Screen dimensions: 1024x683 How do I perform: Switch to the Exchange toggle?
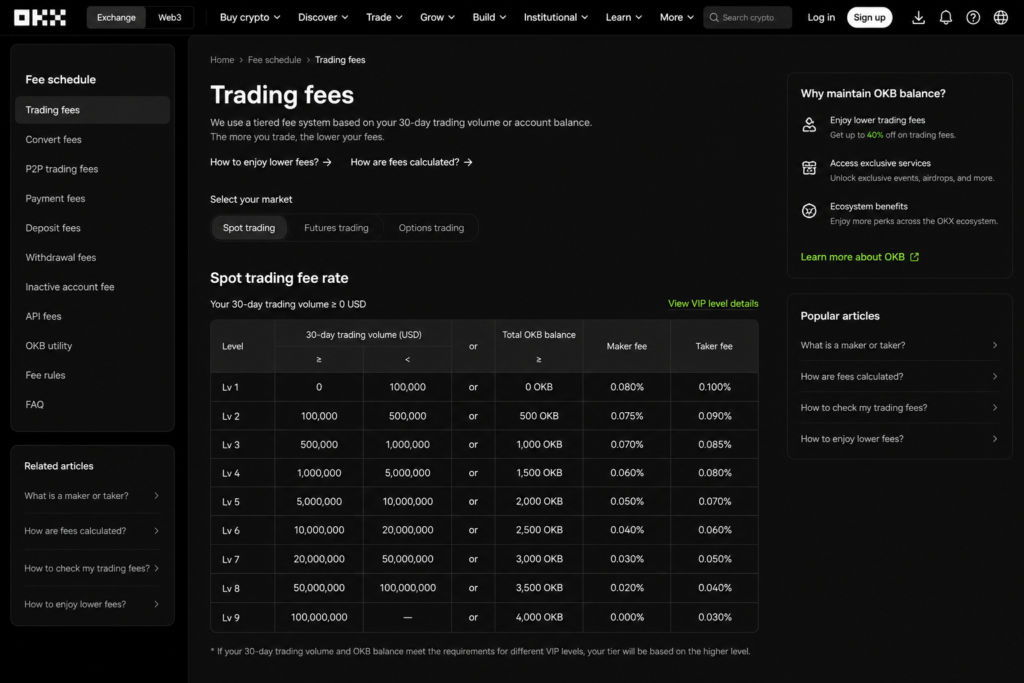(116, 18)
